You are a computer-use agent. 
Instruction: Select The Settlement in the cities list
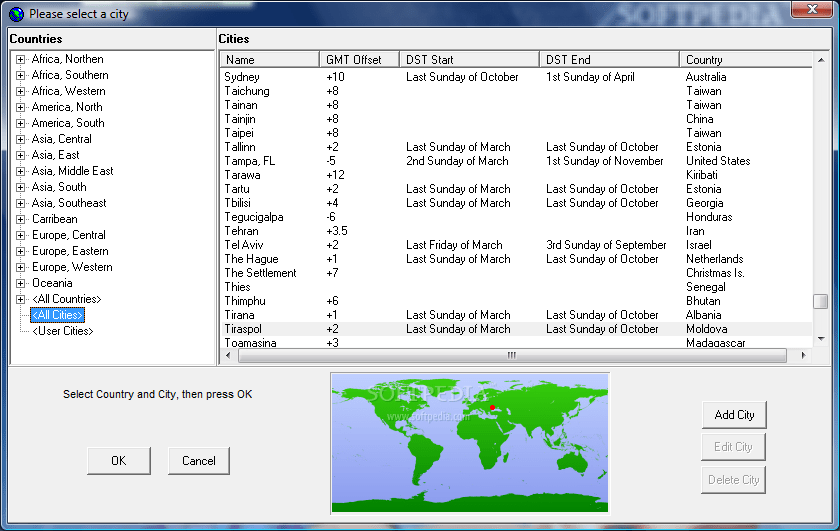[260, 273]
